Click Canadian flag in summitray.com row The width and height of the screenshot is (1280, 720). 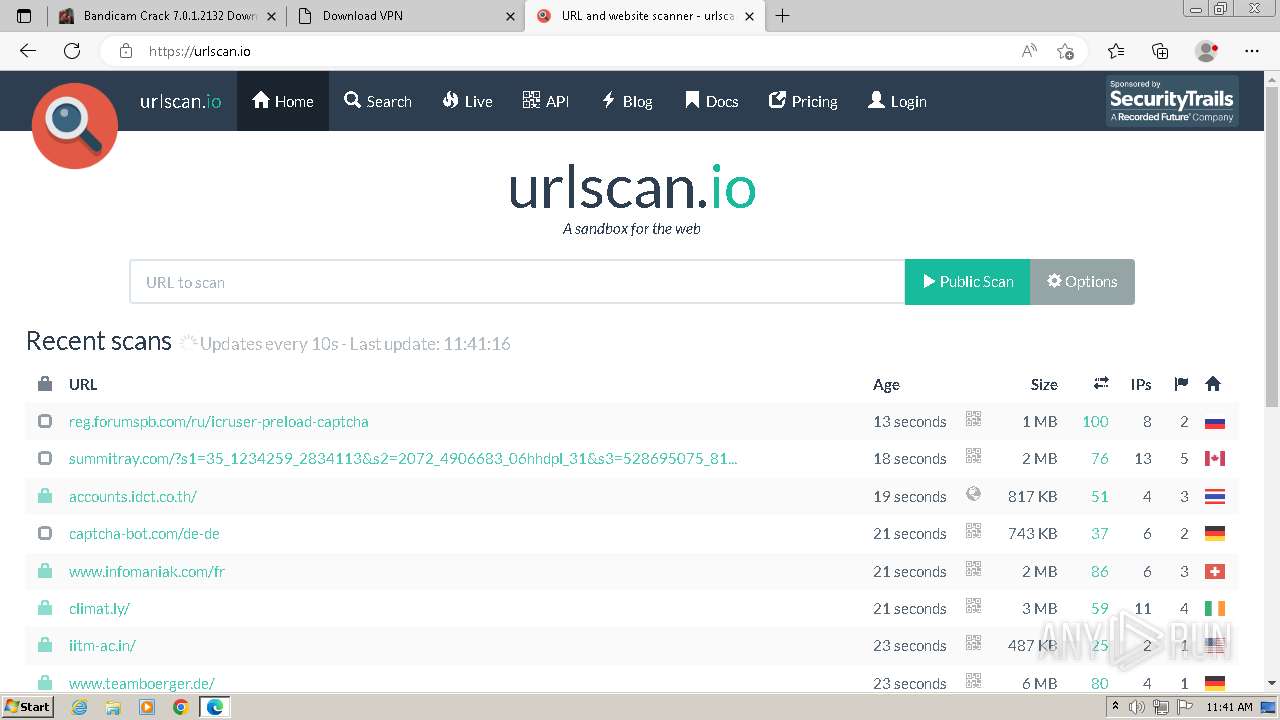pos(1215,459)
